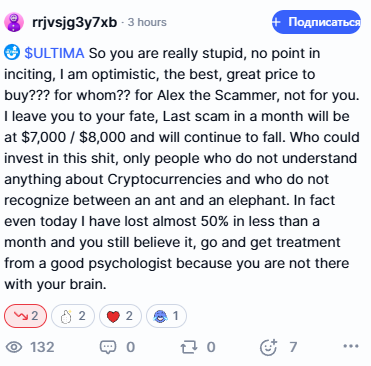This screenshot has height=366, width=371.
Task: Open the rrjvsjg3y7xb profile avatar
Action: [x=14, y=22]
